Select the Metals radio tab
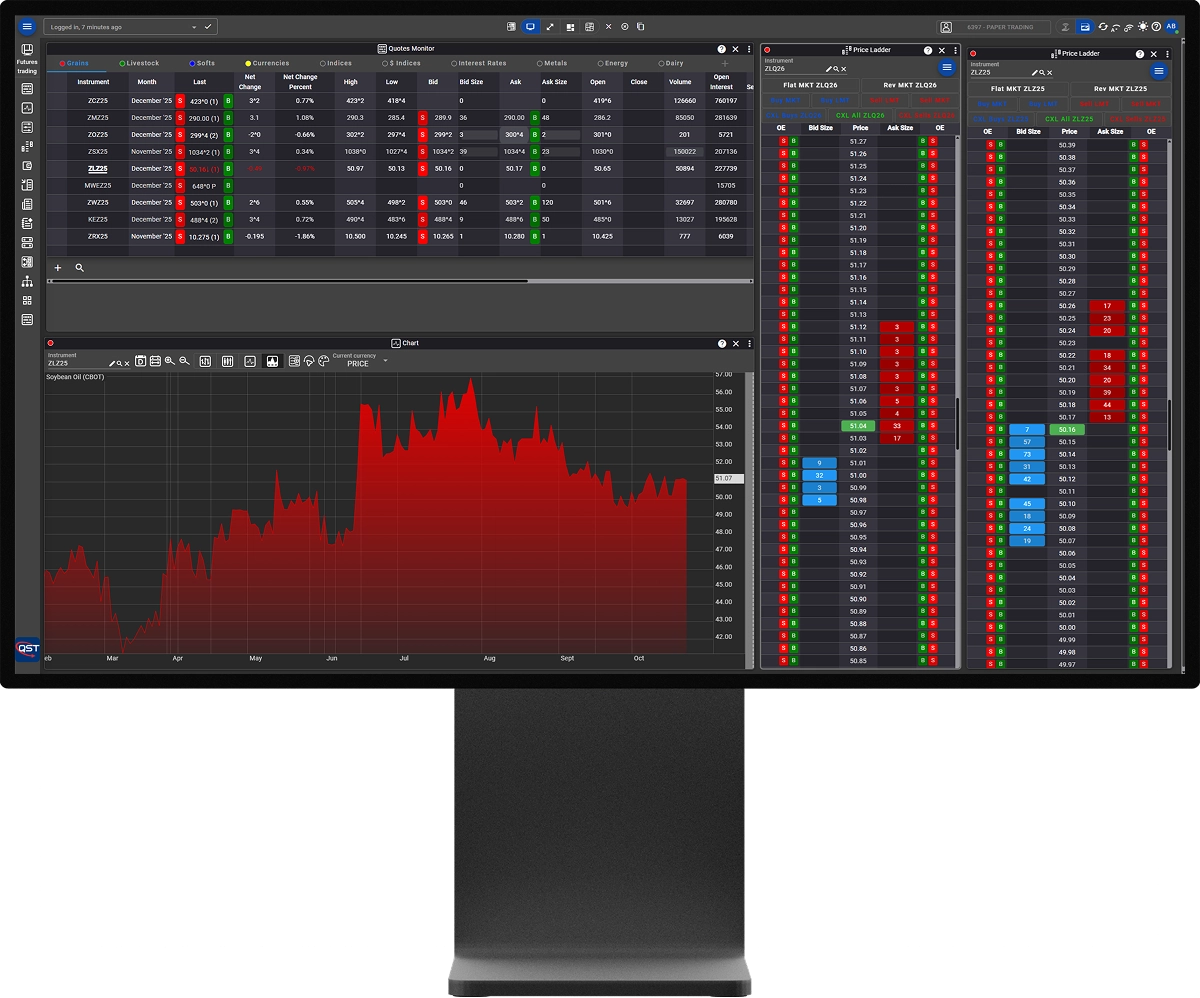 551,63
